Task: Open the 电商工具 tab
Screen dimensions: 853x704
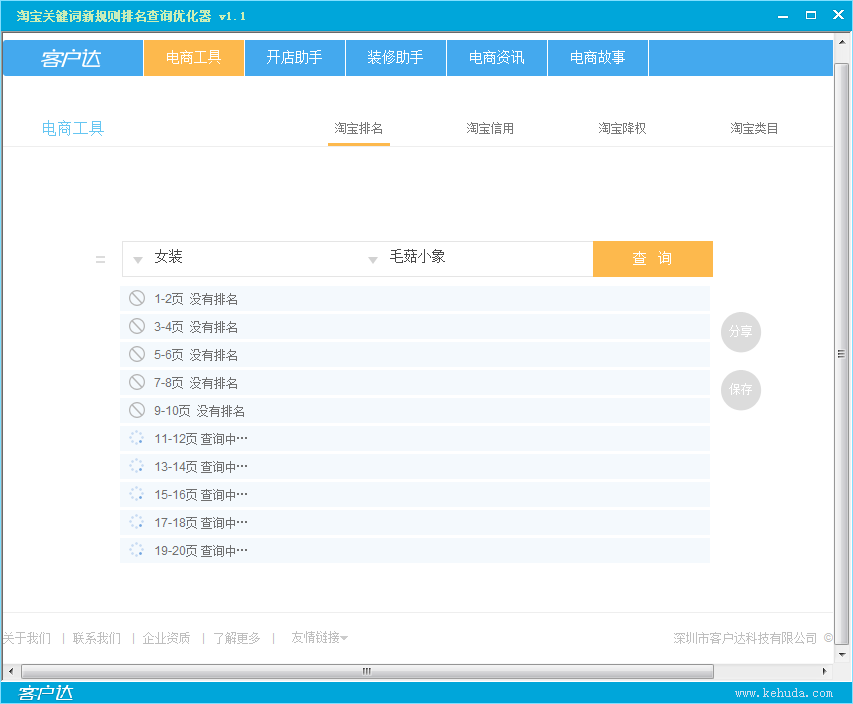Action: (x=194, y=58)
